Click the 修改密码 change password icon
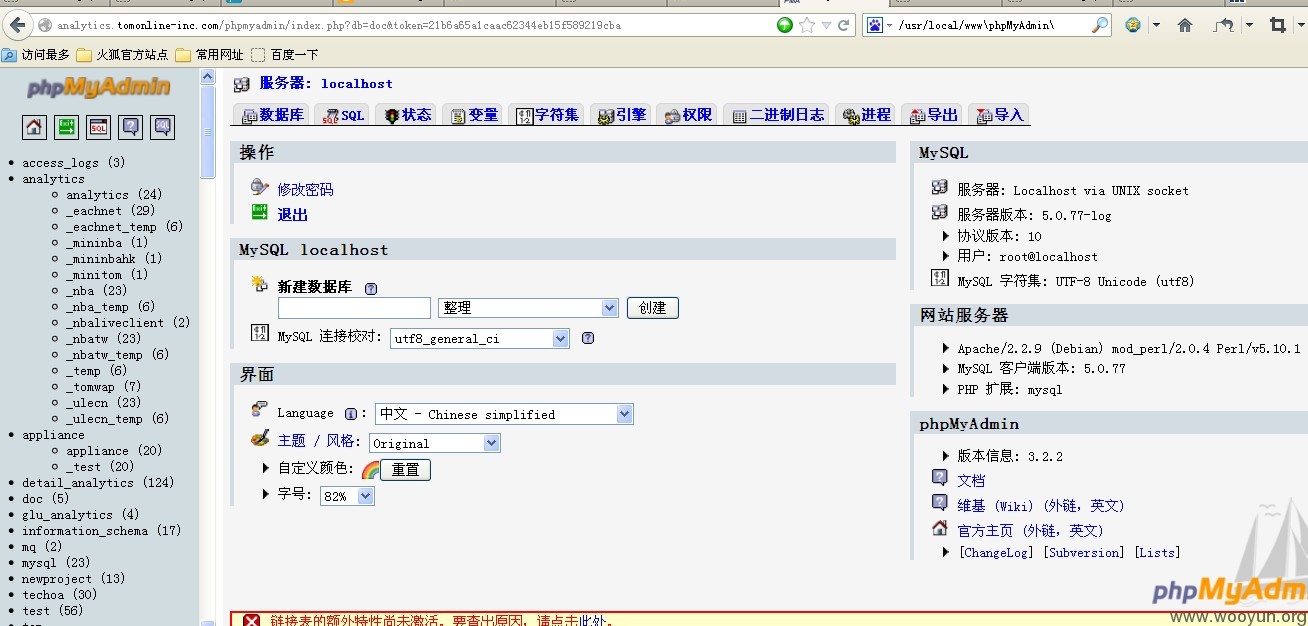Image resolution: width=1308 pixels, height=626 pixels. [260, 187]
